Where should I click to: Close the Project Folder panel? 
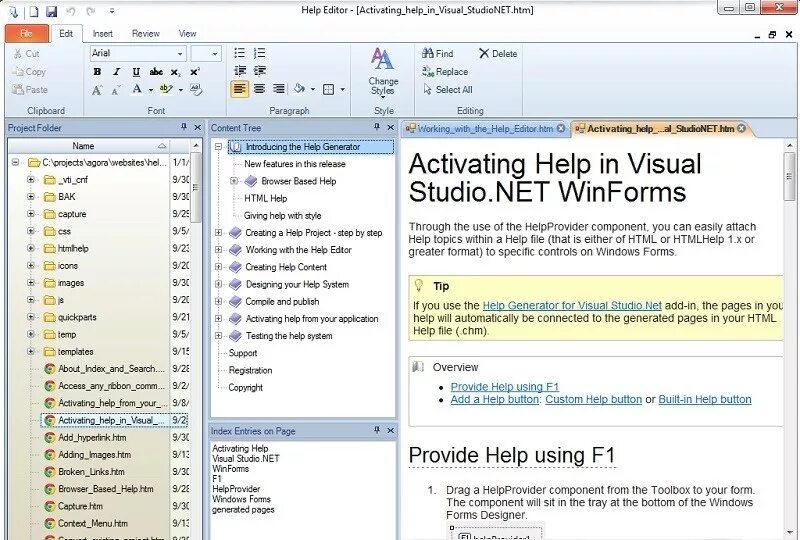(x=197, y=127)
